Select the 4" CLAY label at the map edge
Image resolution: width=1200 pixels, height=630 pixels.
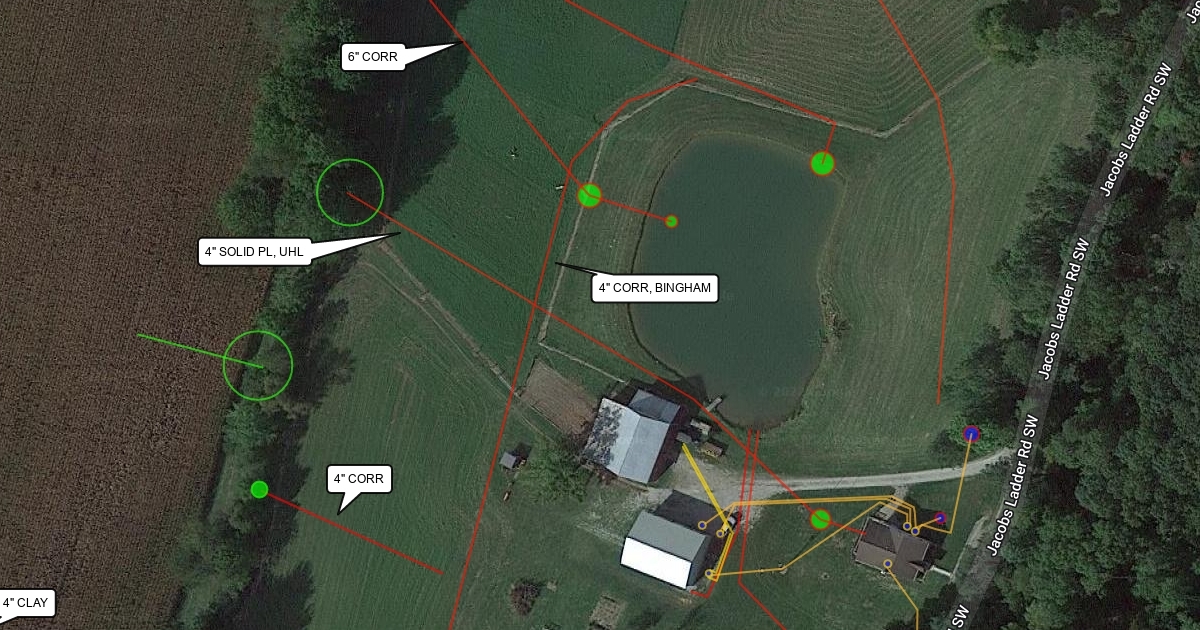[25, 603]
